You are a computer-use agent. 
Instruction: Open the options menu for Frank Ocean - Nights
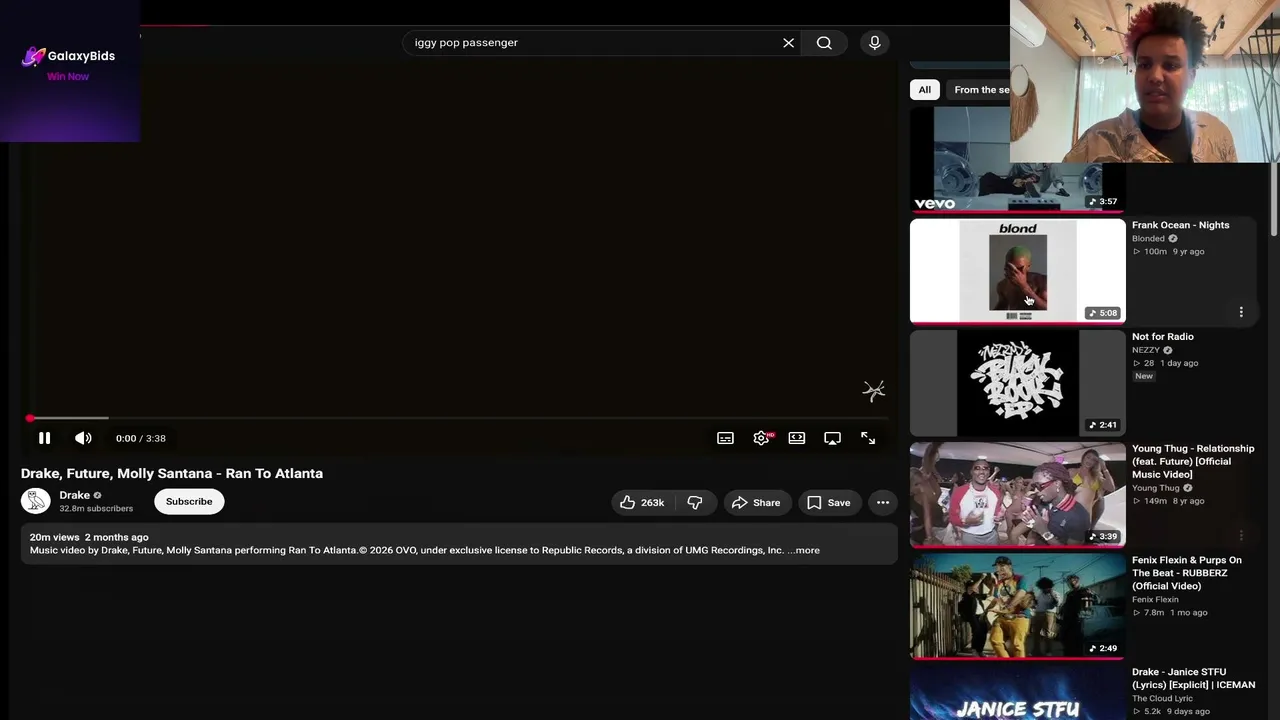tap(1241, 312)
